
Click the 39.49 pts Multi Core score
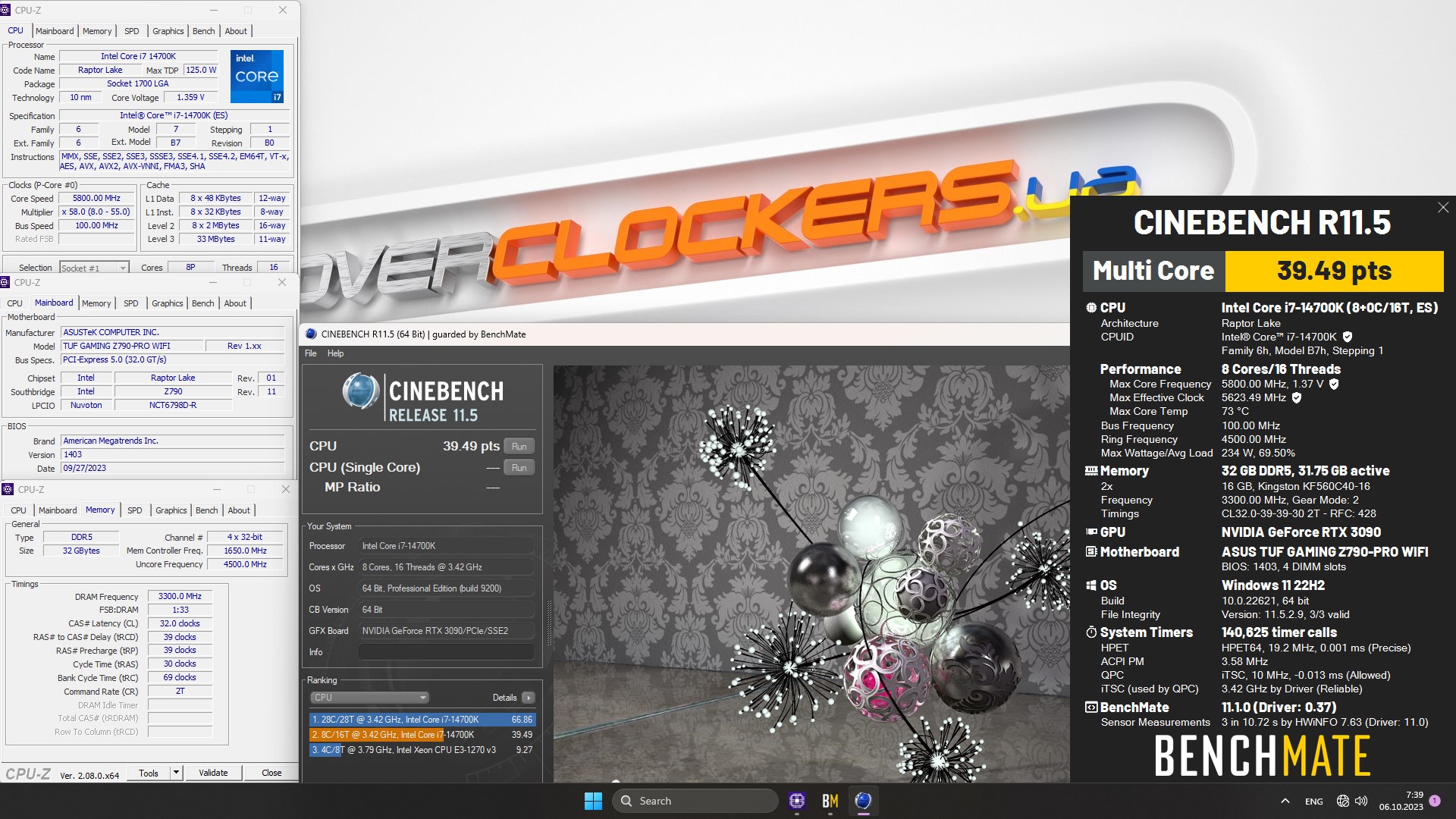click(1334, 271)
